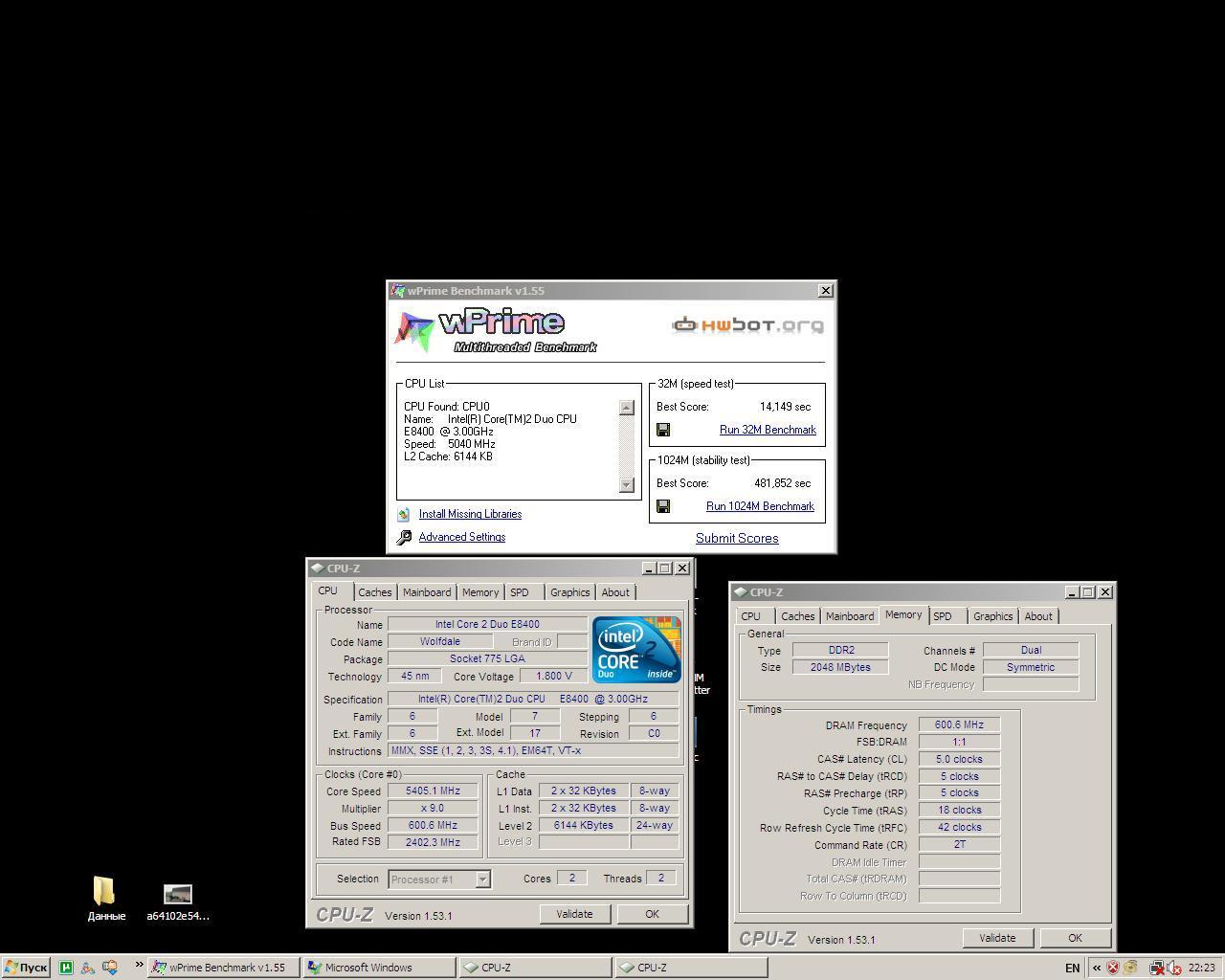Select the a64102e54 image file on desktop
Viewport: 1225px width, 980px height.
click(178, 902)
